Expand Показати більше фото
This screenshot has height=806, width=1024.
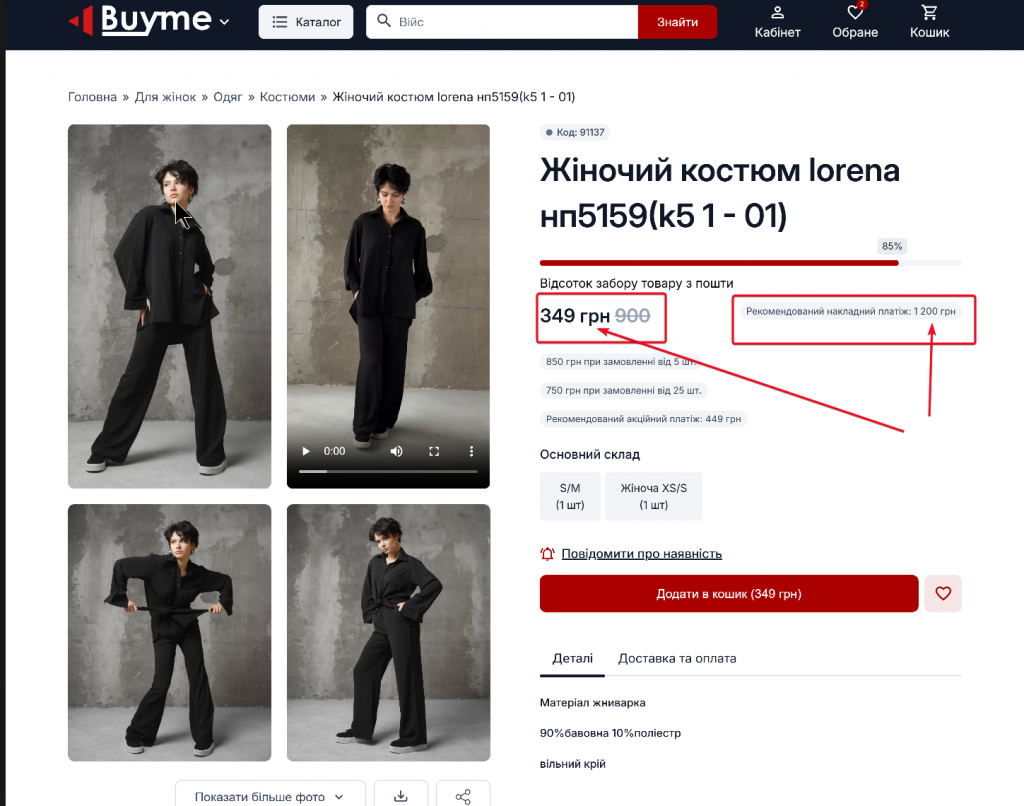(270, 797)
